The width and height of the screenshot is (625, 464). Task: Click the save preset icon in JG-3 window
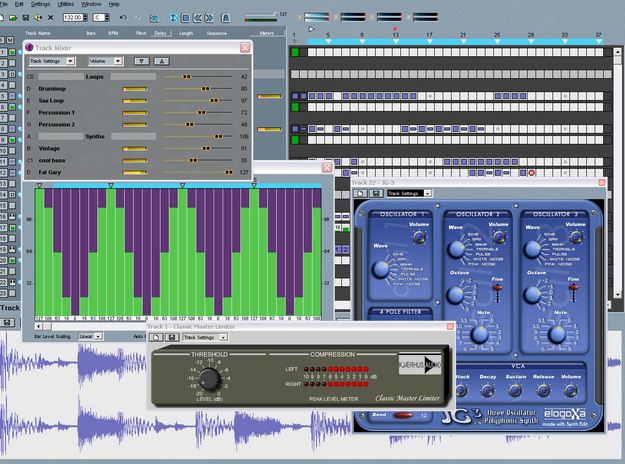[376, 193]
